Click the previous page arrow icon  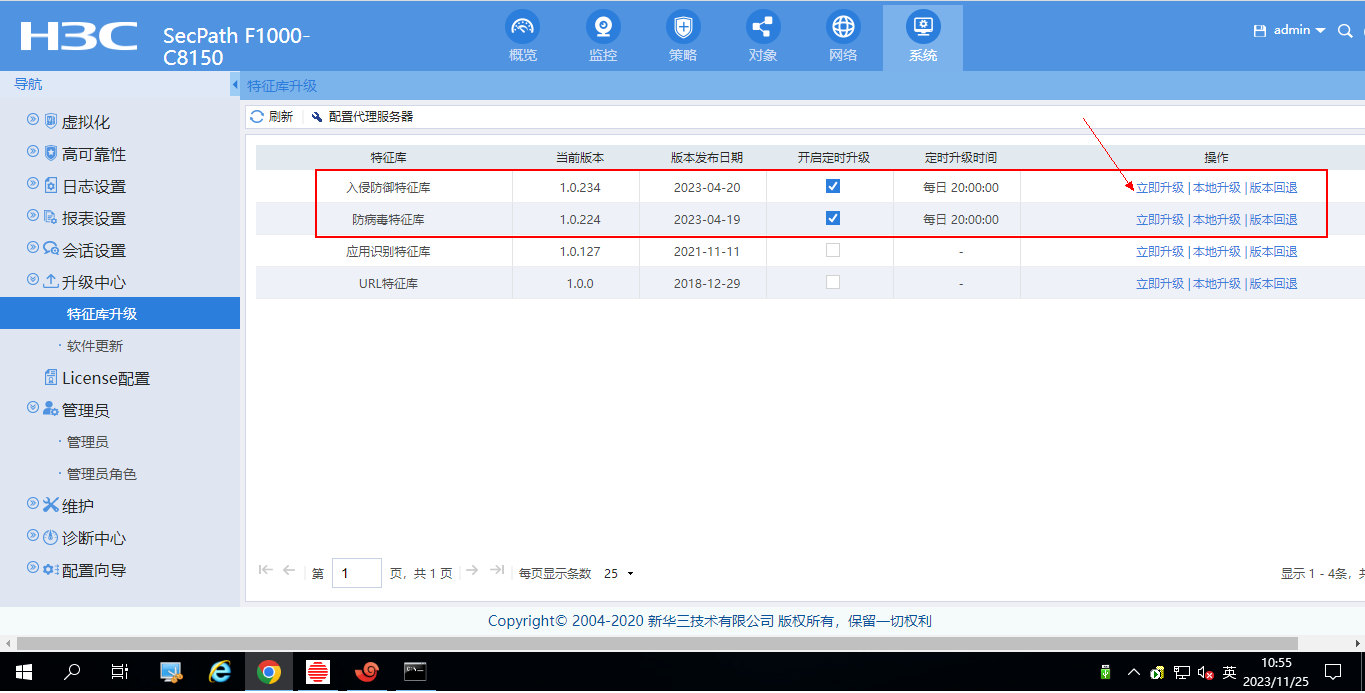coord(289,570)
